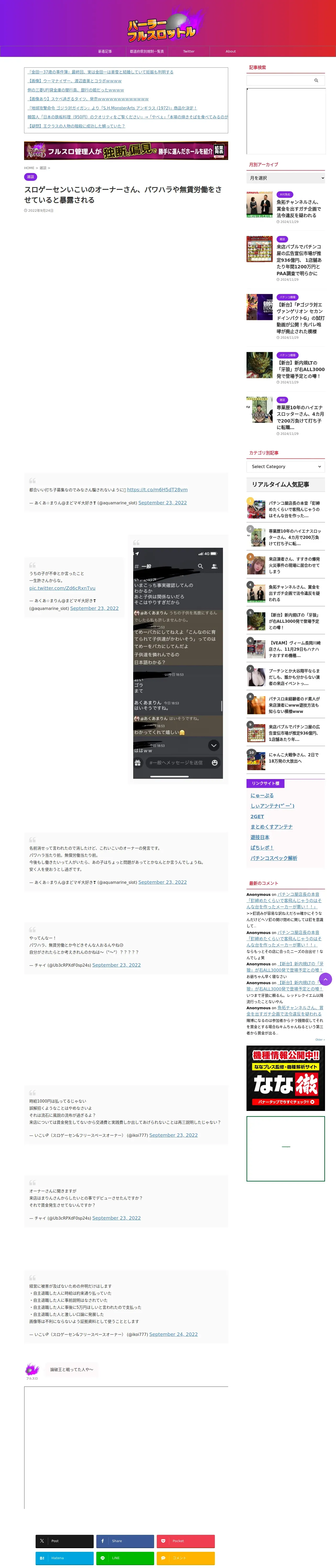Image resolution: width=336 pixels, height=1568 pixels.
Task: Open the 新内規LTの牙狼 sidebar article title
Action: click(301, 370)
